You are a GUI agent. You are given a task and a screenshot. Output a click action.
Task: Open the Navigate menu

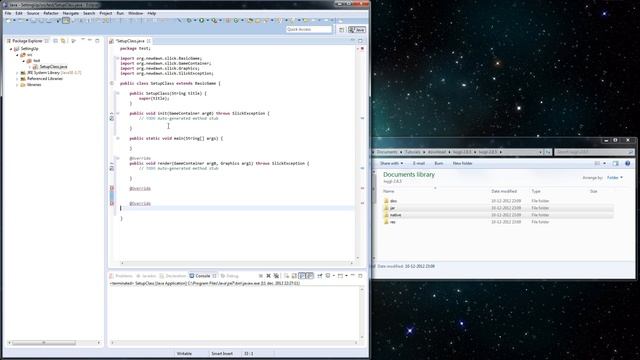click(x=71, y=13)
